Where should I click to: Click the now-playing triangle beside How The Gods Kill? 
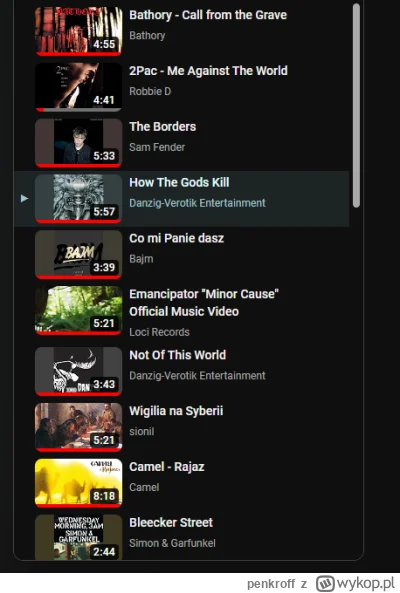pos(24,198)
